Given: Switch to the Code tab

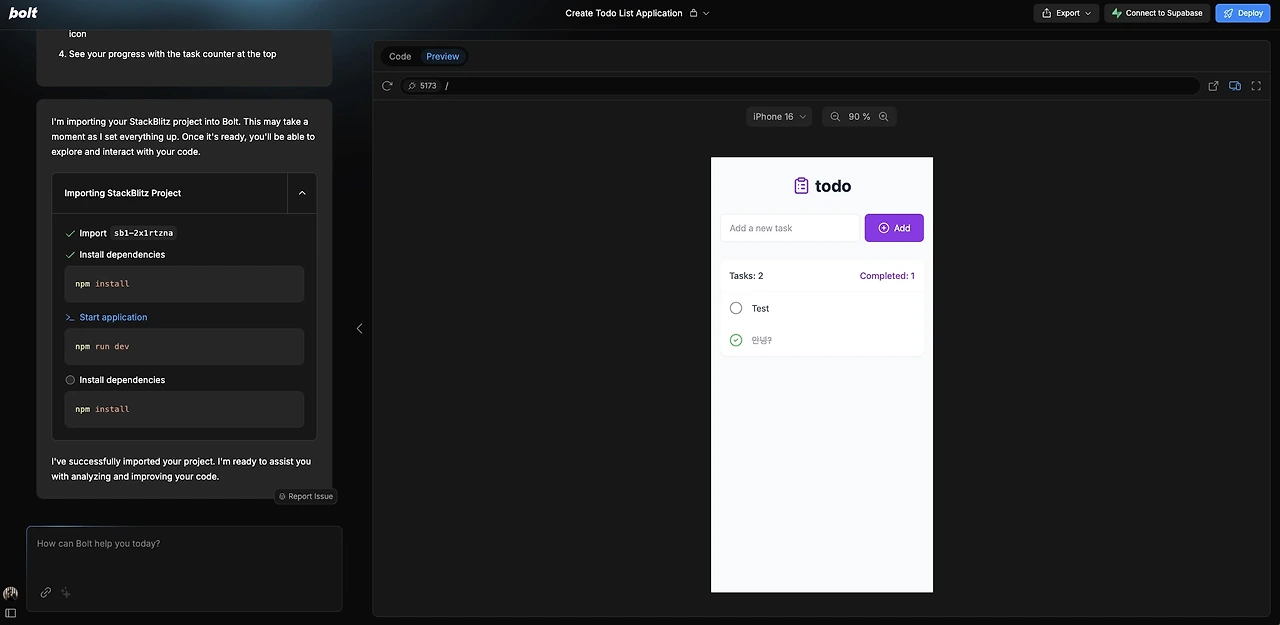Looking at the screenshot, I should (x=400, y=56).
